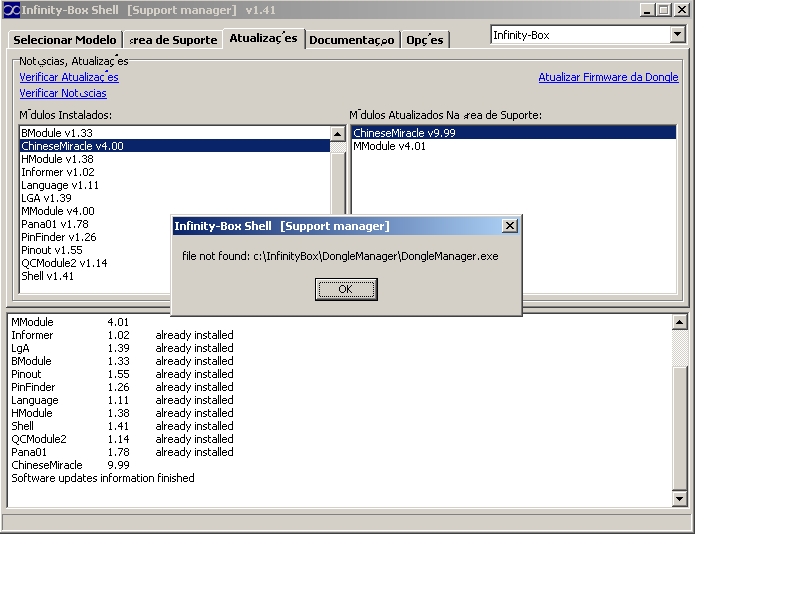Close the Infinity-Box Shell main window
Viewport: 800px width, 600px height.
(x=682, y=10)
